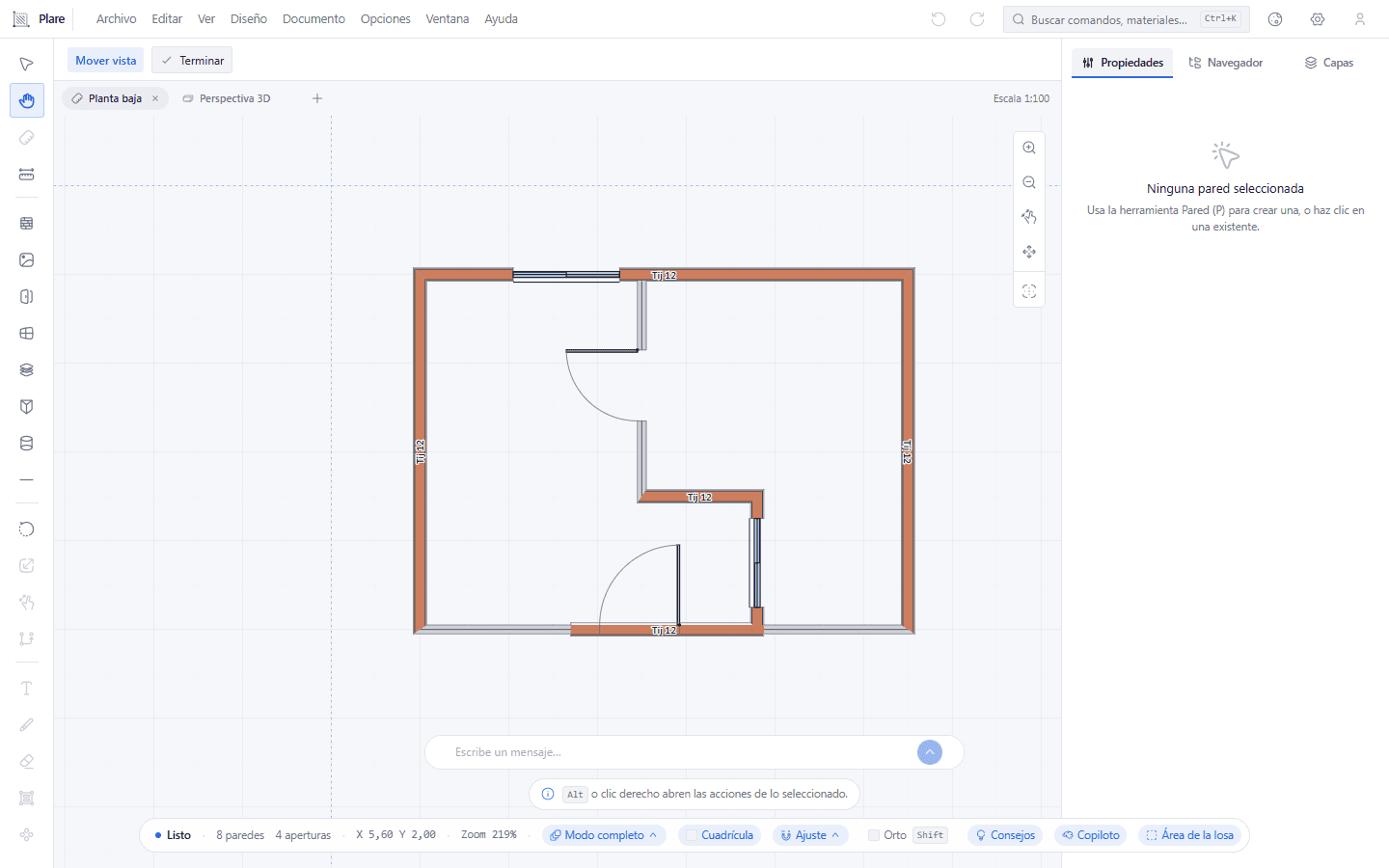The width and height of the screenshot is (1389, 868).
Task: Toggle Consejos in status bar
Action: coord(1005,835)
